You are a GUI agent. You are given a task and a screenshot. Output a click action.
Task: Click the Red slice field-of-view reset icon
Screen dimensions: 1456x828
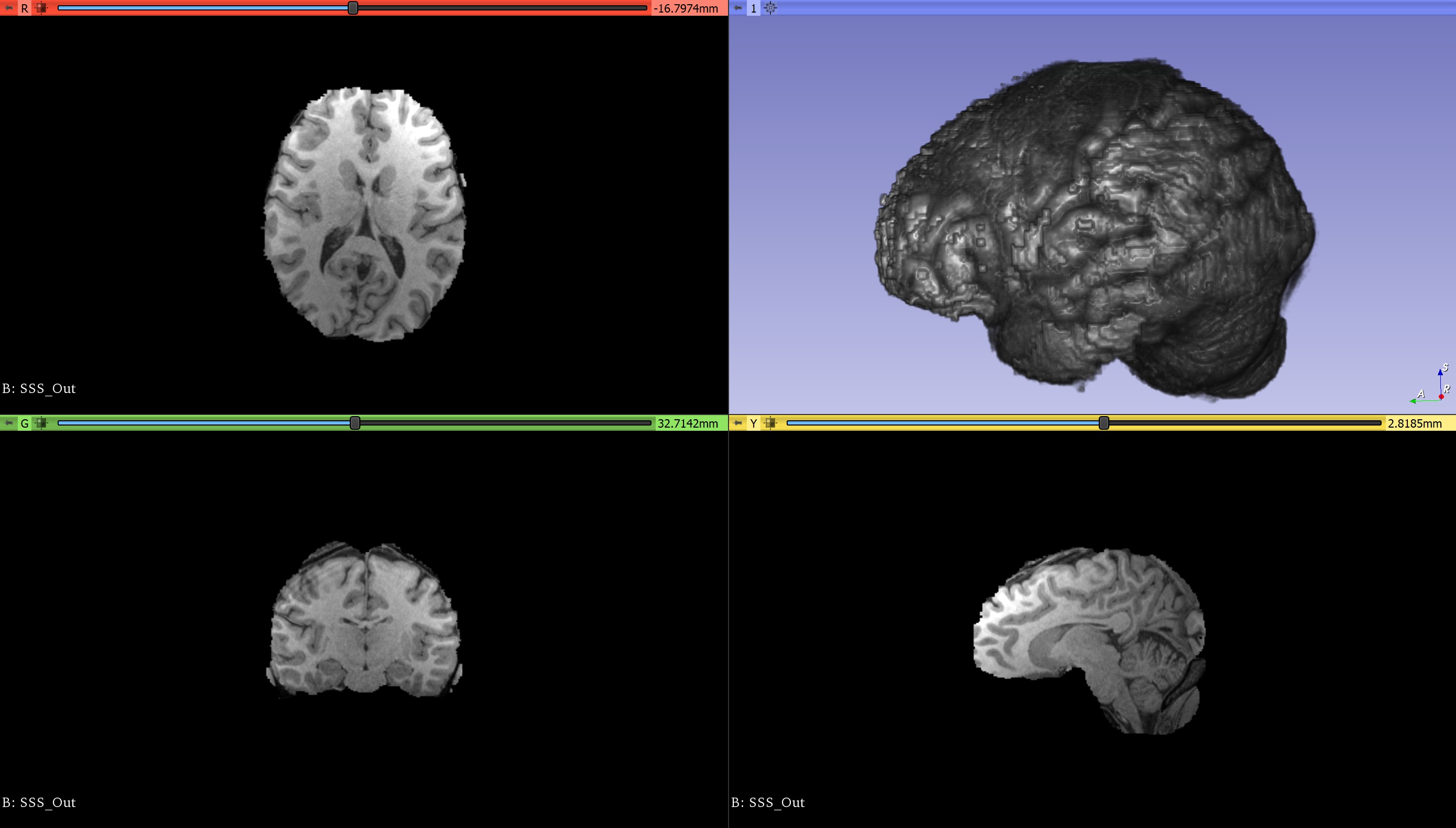(x=41, y=8)
